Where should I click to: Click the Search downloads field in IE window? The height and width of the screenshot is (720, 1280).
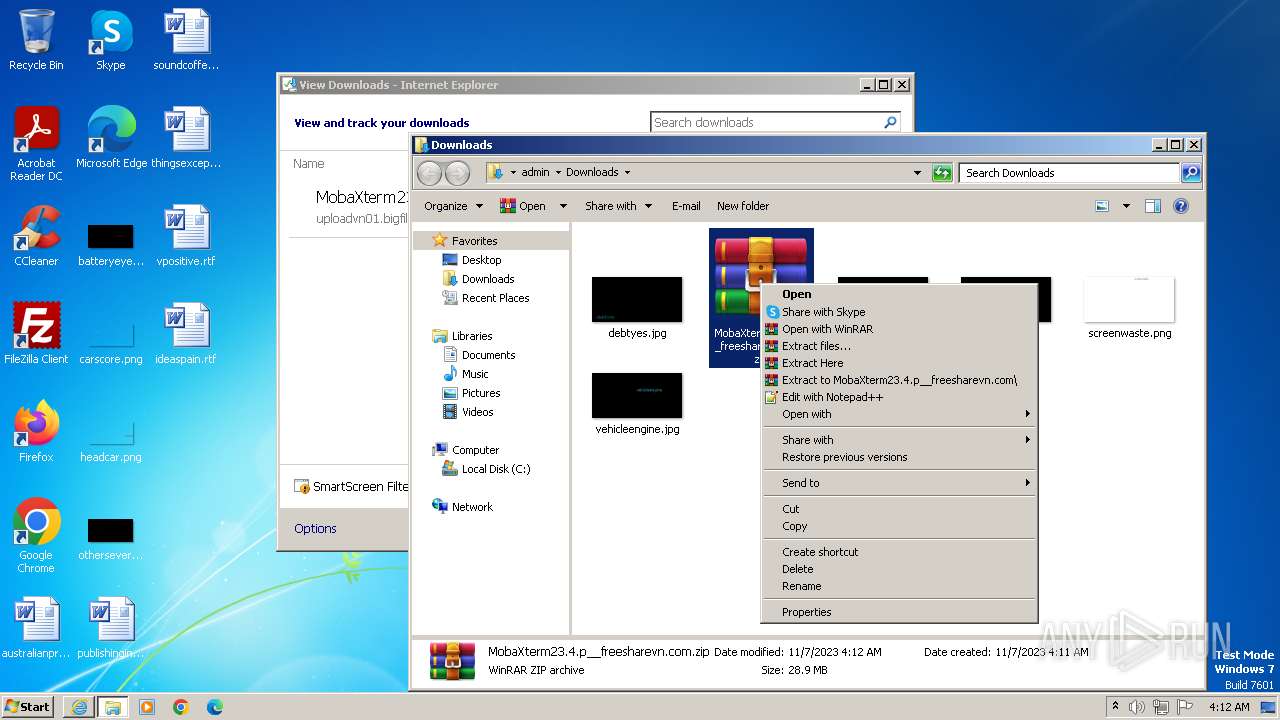[x=775, y=122]
